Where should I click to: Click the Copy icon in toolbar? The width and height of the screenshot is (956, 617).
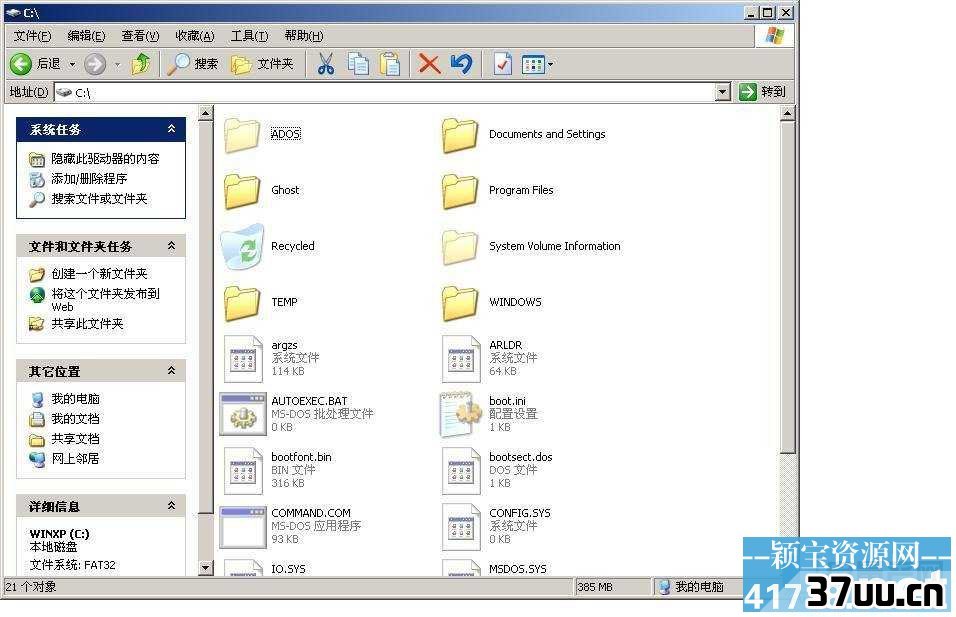point(358,63)
